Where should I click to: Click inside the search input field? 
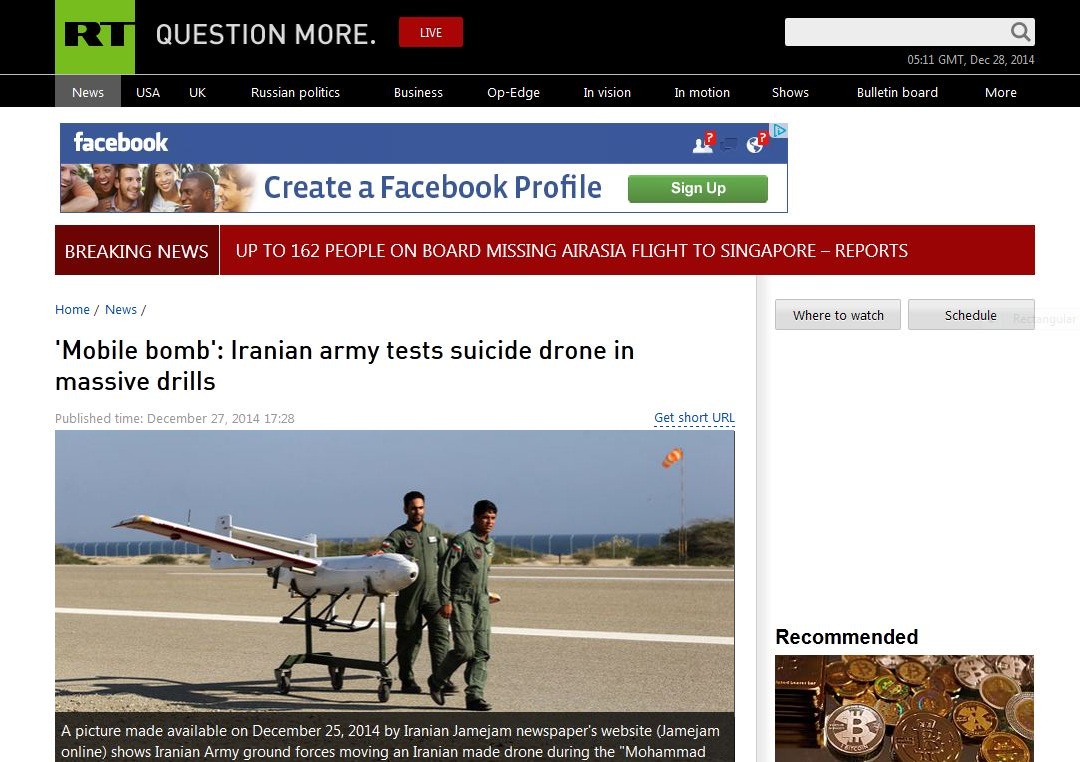pyautogui.click(x=897, y=32)
